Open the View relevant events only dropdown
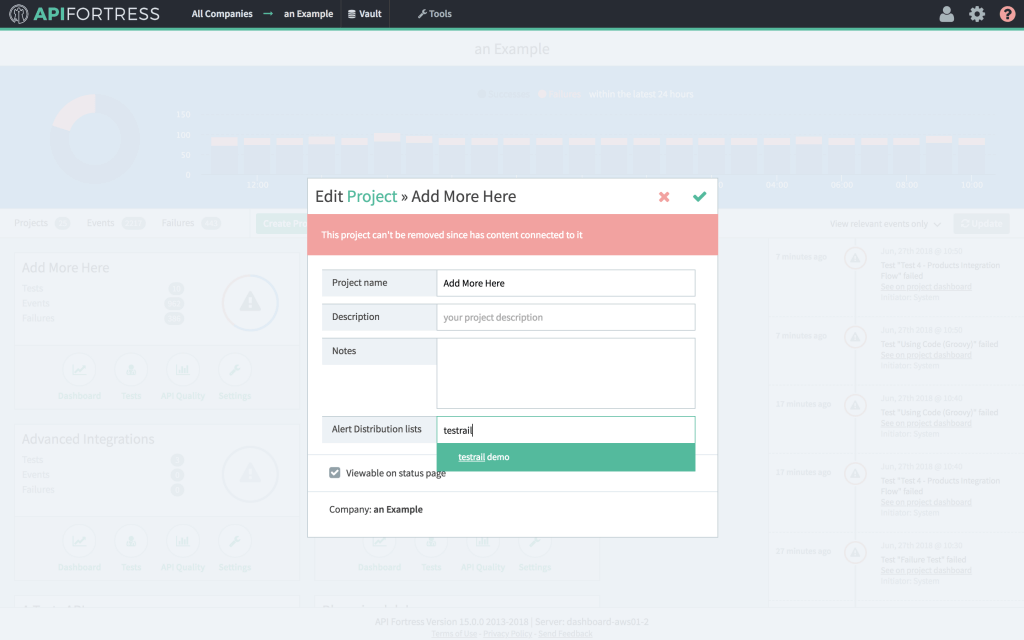The image size is (1024, 640). pyautogui.click(x=878, y=222)
